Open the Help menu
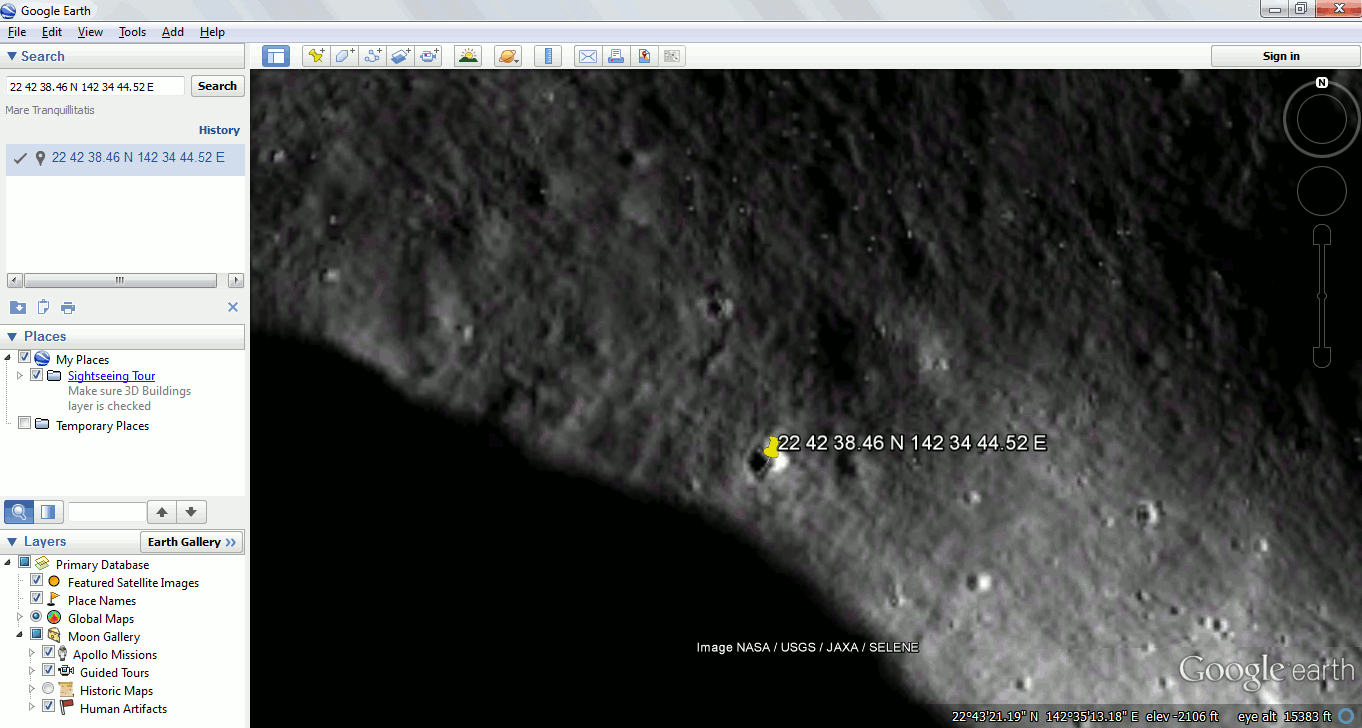Viewport: 1362px width, 728px height. (212, 32)
